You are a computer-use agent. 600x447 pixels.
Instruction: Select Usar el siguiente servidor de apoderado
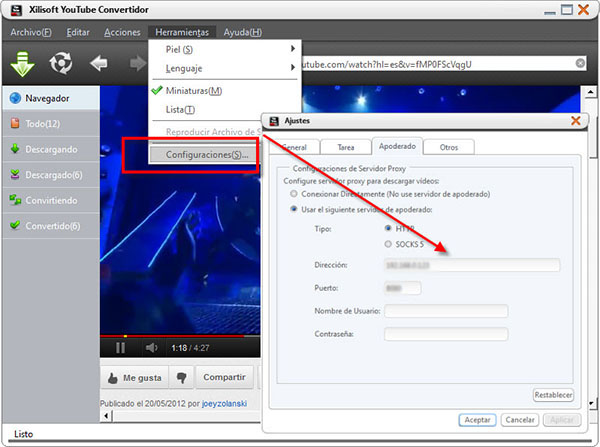click(293, 209)
